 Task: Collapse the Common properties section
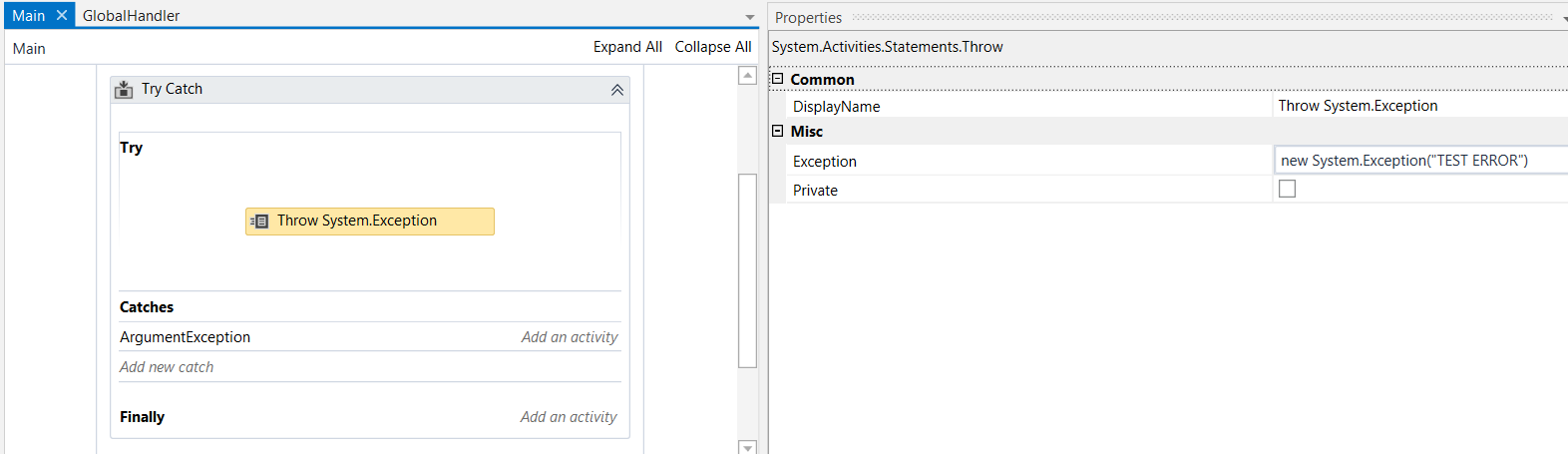pyautogui.click(x=778, y=79)
